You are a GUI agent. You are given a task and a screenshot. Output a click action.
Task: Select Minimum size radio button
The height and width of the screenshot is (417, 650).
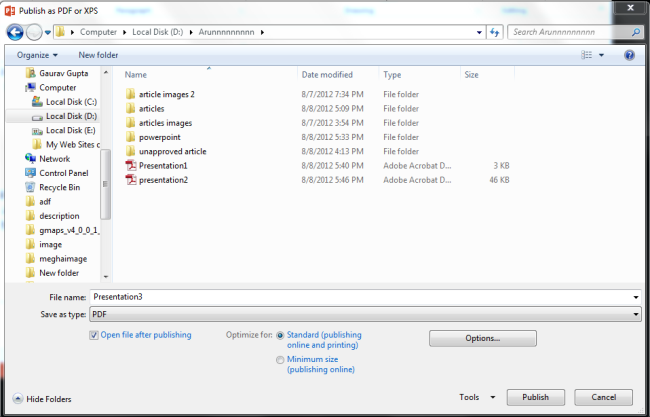[x=280, y=360]
